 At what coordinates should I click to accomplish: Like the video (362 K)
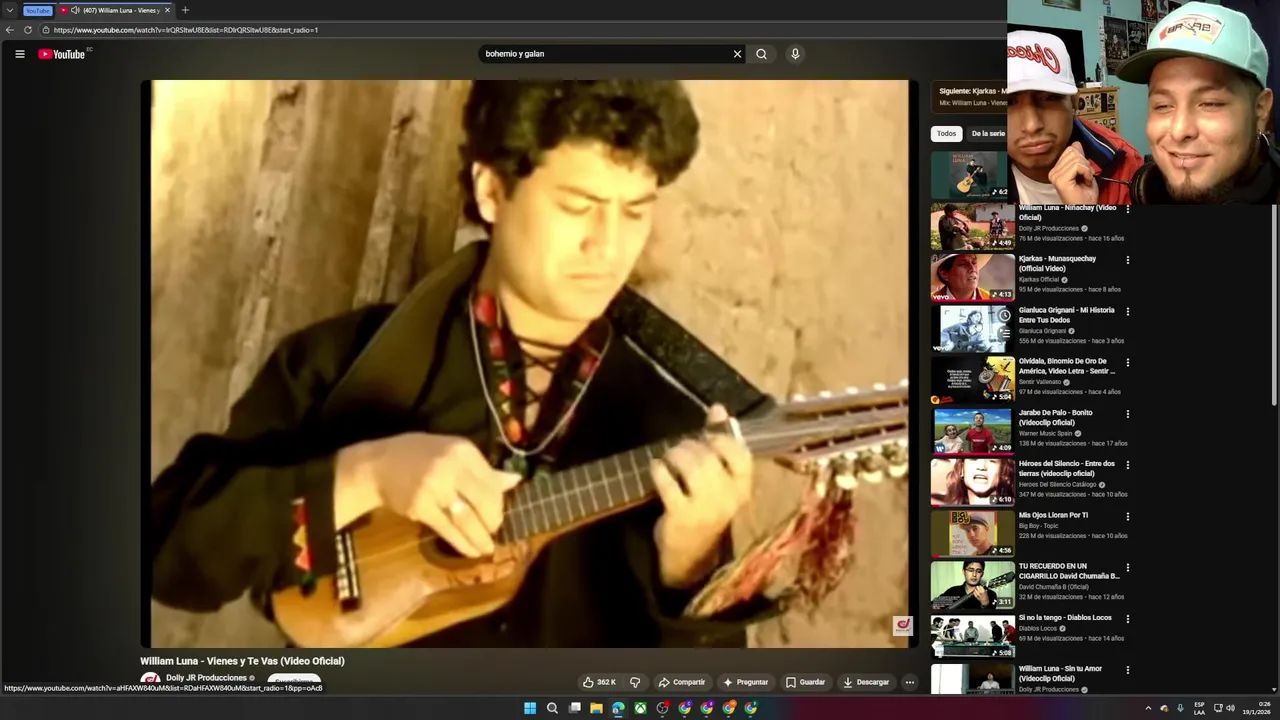coord(599,682)
